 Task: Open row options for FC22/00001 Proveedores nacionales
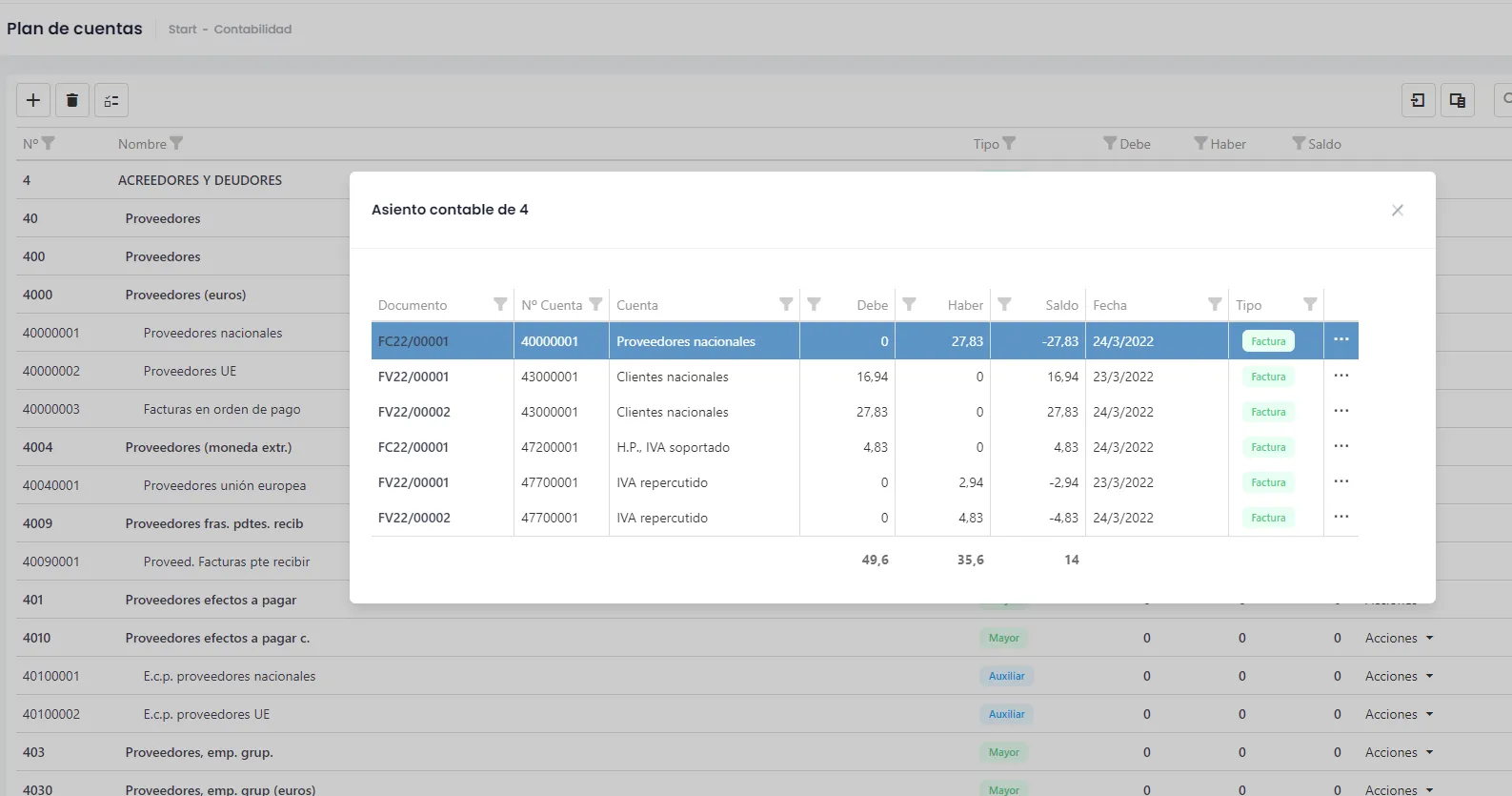pyautogui.click(x=1341, y=339)
